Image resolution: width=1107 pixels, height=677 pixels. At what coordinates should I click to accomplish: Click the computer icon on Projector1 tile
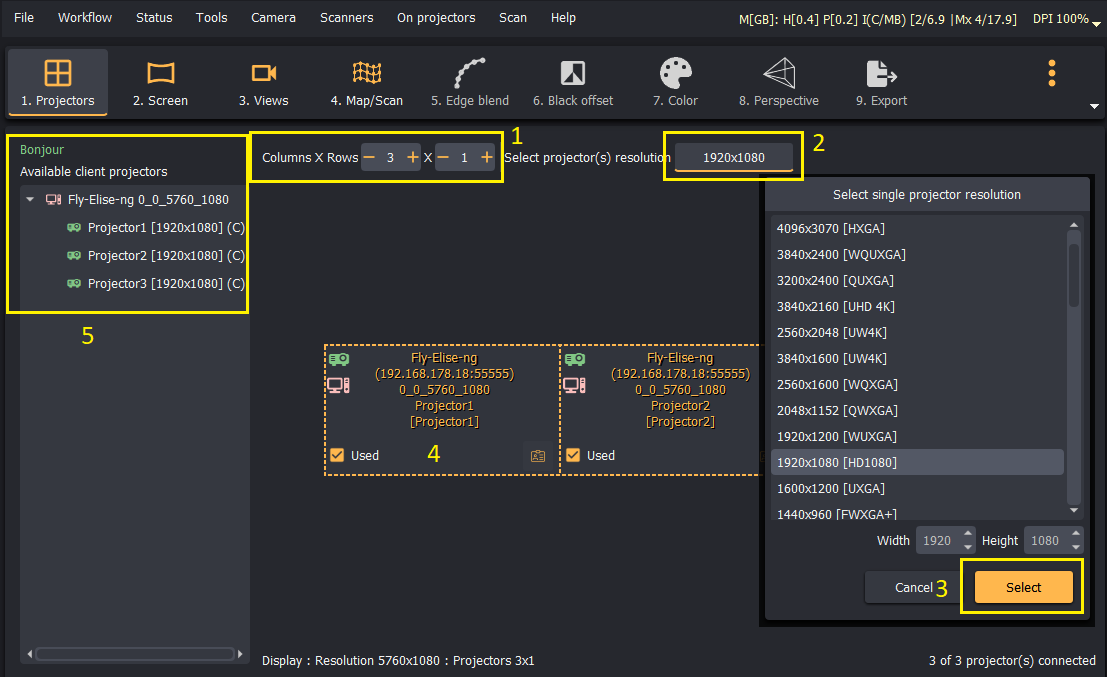pyautogui.click(x=338, y=385)
